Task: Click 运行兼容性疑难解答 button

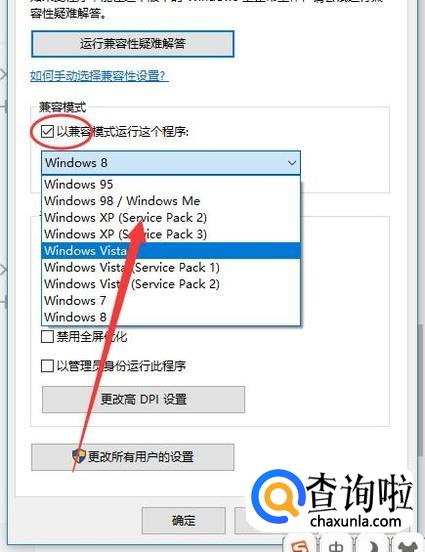Action: [133, 44]
